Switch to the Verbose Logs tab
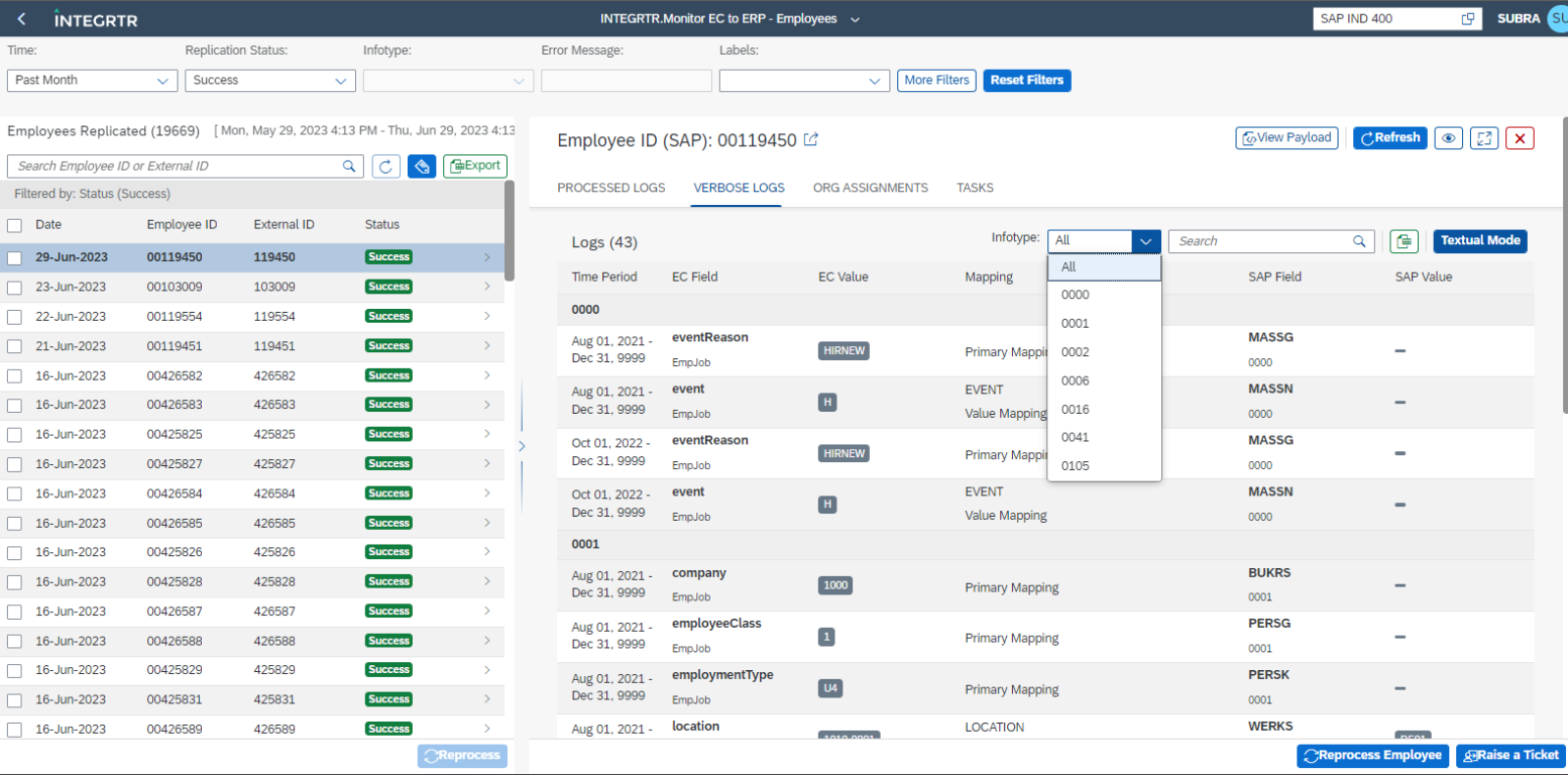 738,187
